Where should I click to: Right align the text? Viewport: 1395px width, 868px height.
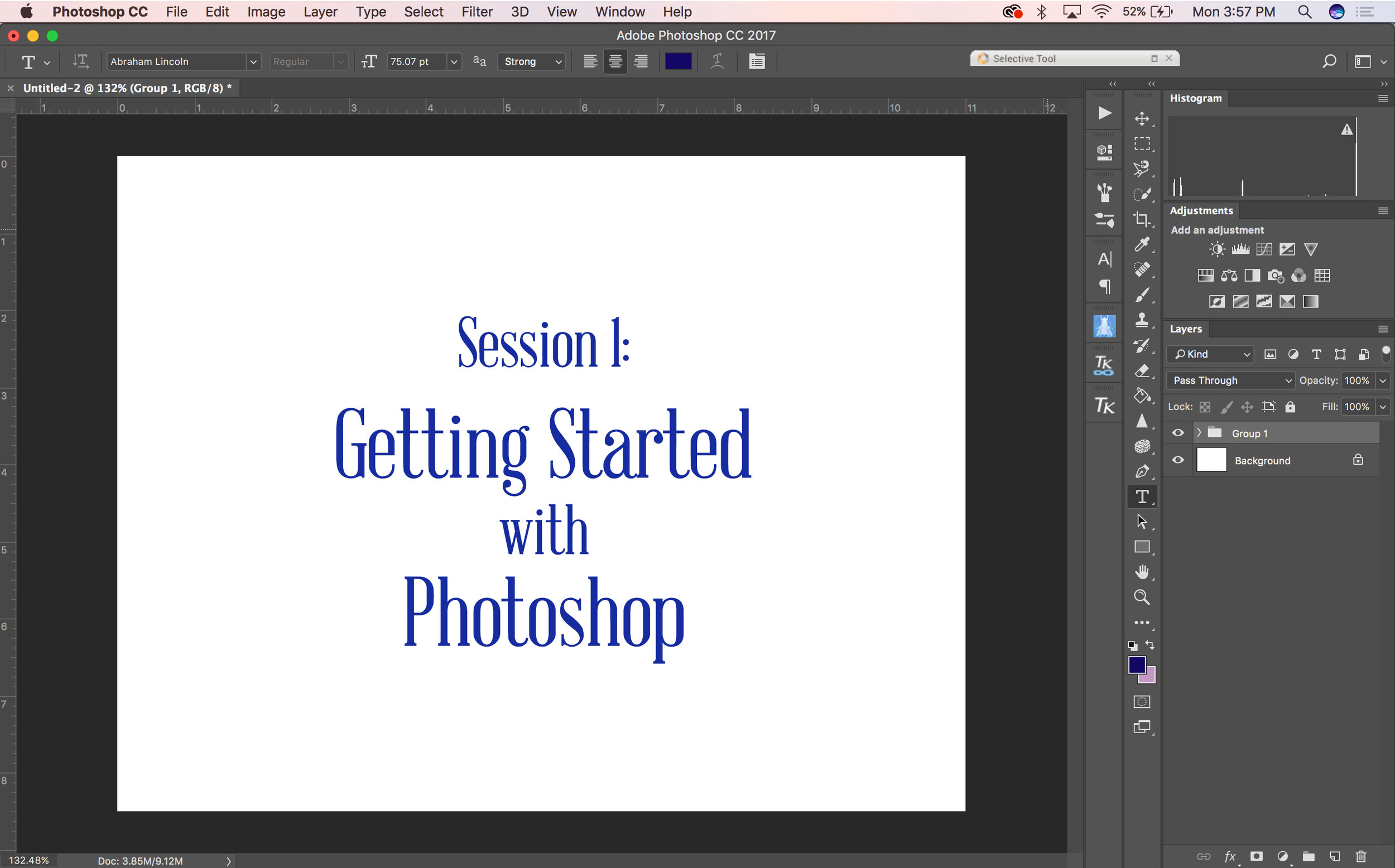[641, 61]
